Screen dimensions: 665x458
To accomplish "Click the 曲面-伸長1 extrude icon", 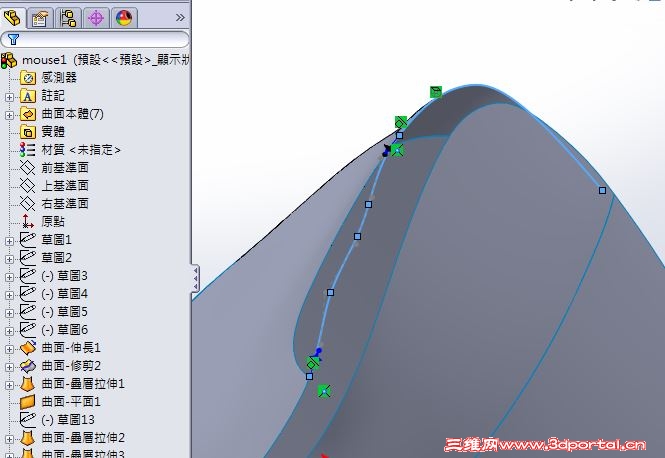I will [x=28, y=348].
